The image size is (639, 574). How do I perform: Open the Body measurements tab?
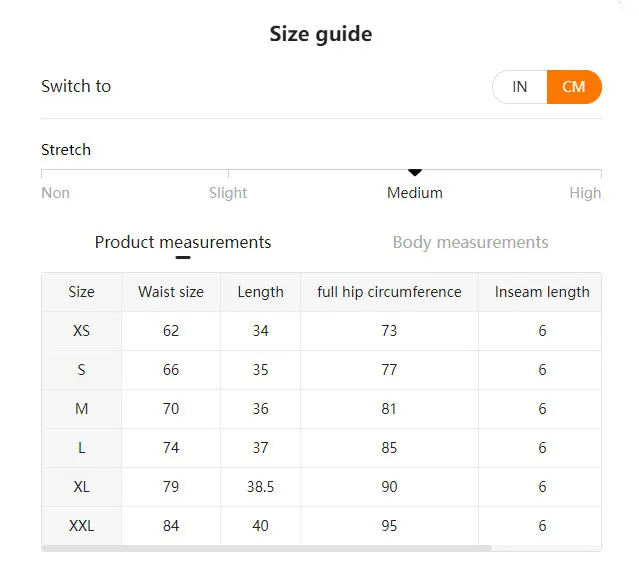point(470,242)
